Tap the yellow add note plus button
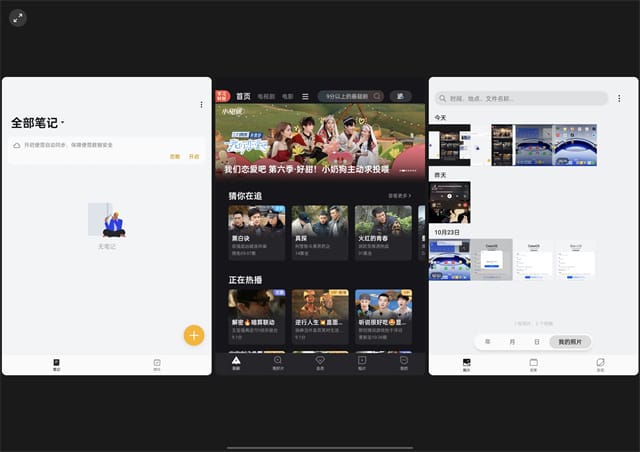 pyautogui.click(x=194, y=335)
